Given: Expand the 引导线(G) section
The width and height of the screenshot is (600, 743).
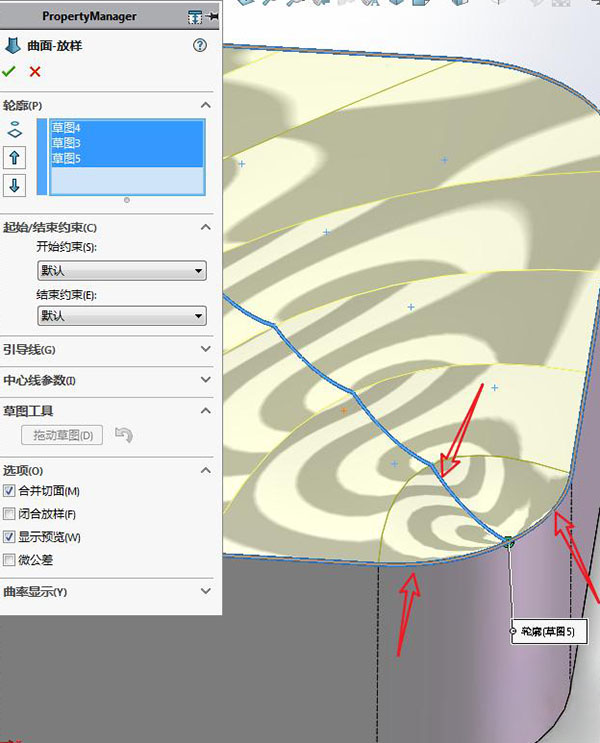Looking at the screenshot, I should [206, 349].
